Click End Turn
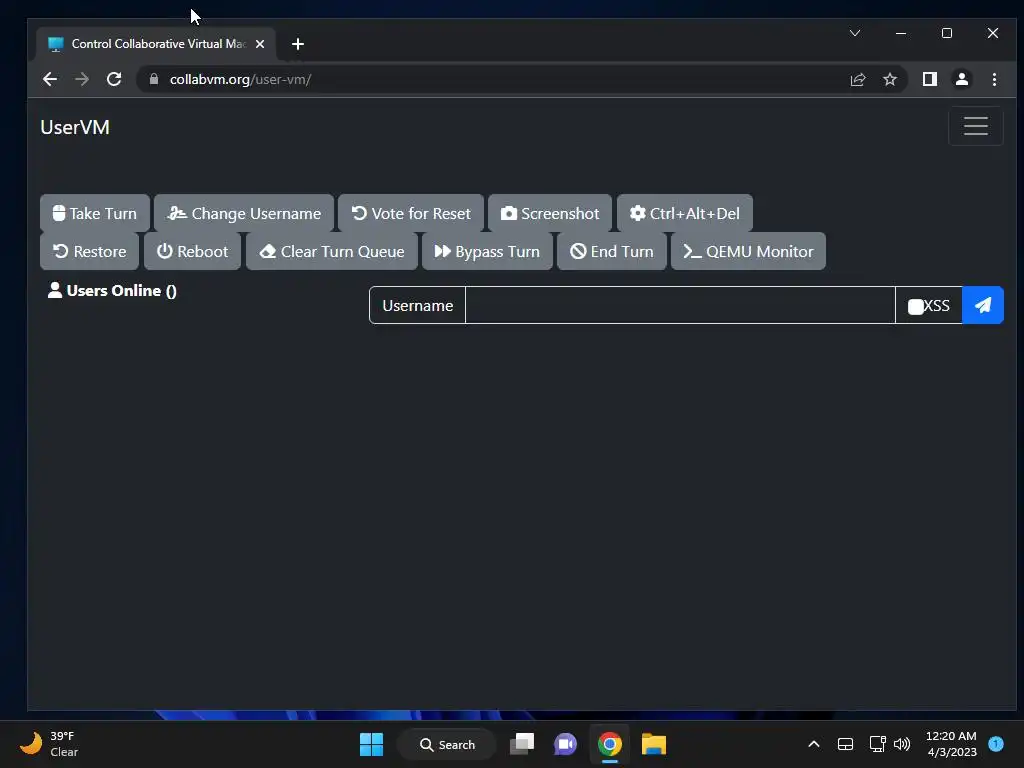The image size is (1024, 768). pos(611,251)
